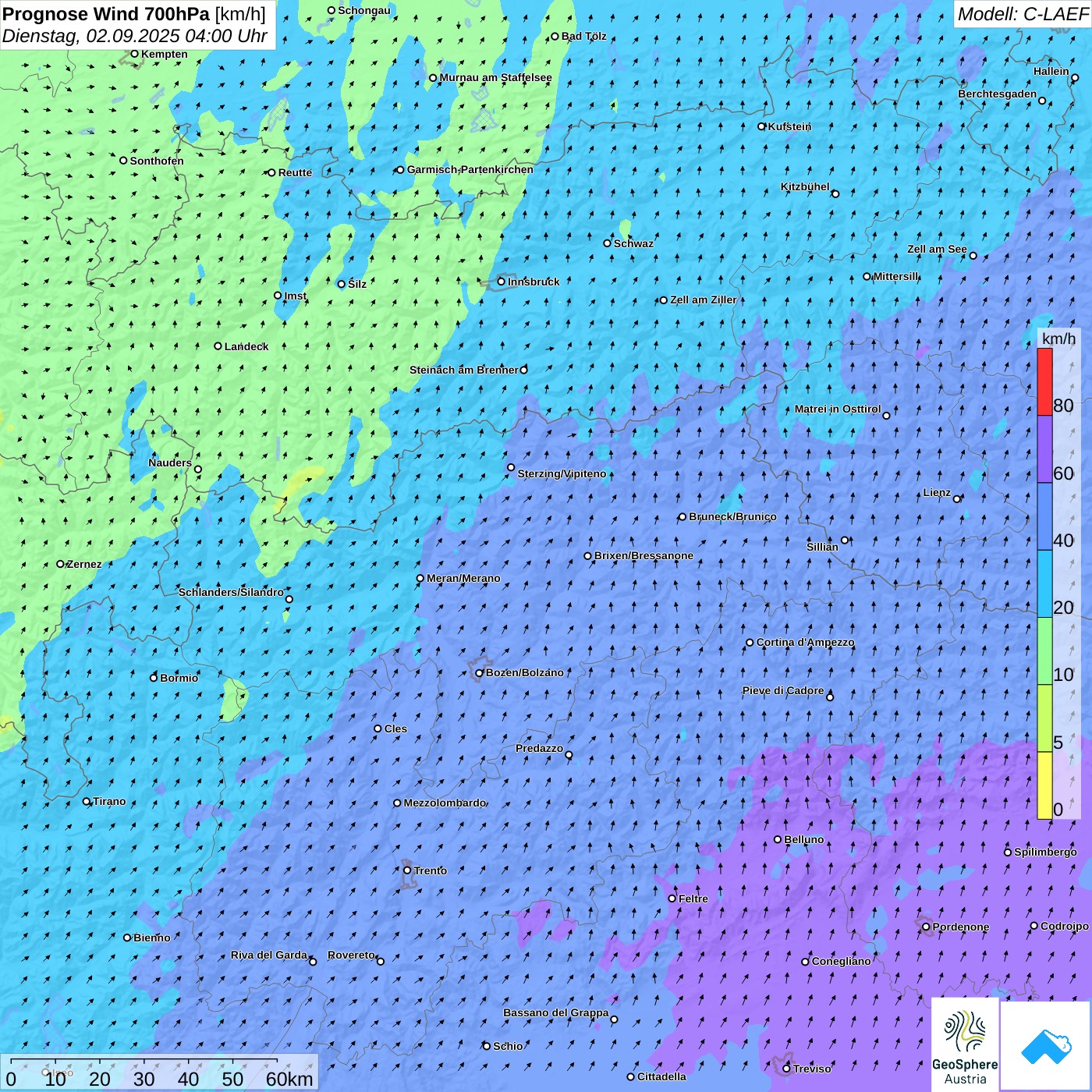1092x1092 pixels.
Task: Click the 'Reutte' label
Action: (295, 172)
